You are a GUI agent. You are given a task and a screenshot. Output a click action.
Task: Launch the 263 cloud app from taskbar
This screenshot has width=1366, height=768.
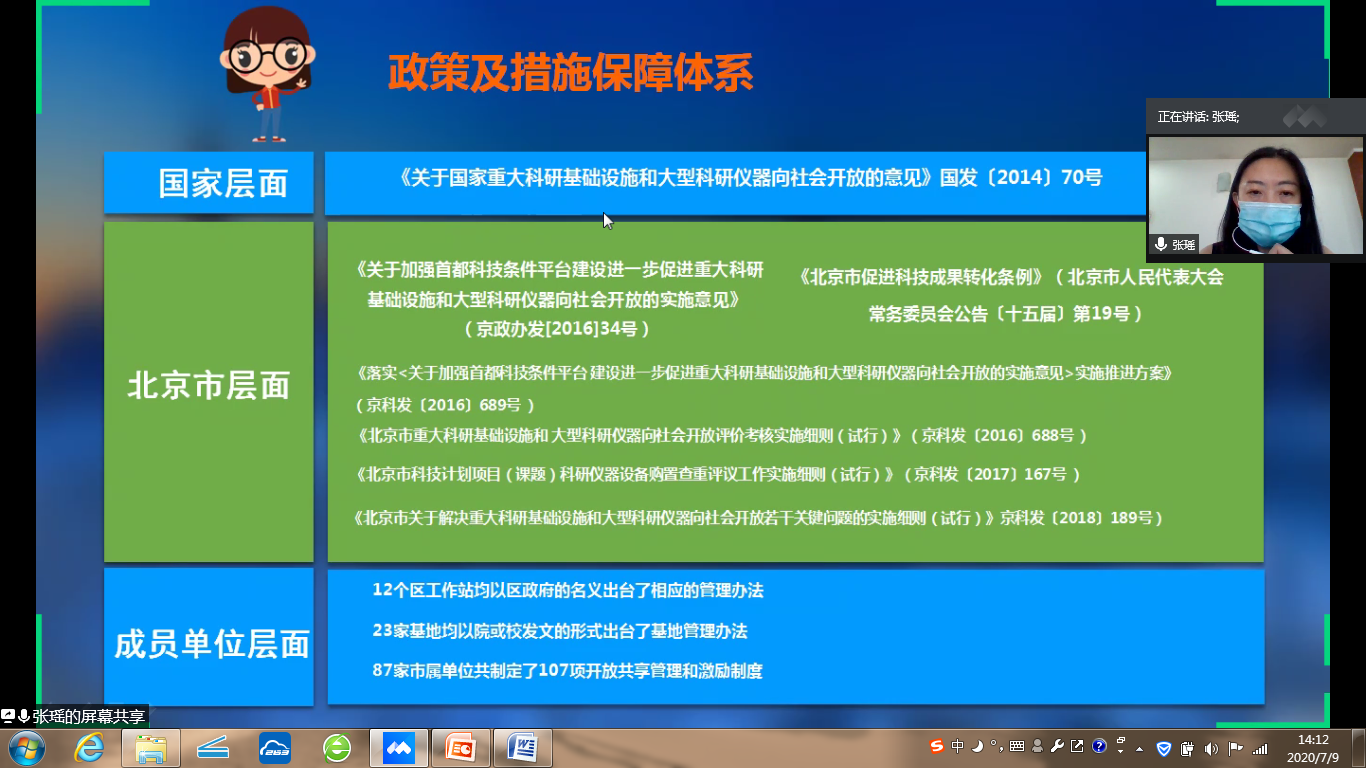(275, 748)
